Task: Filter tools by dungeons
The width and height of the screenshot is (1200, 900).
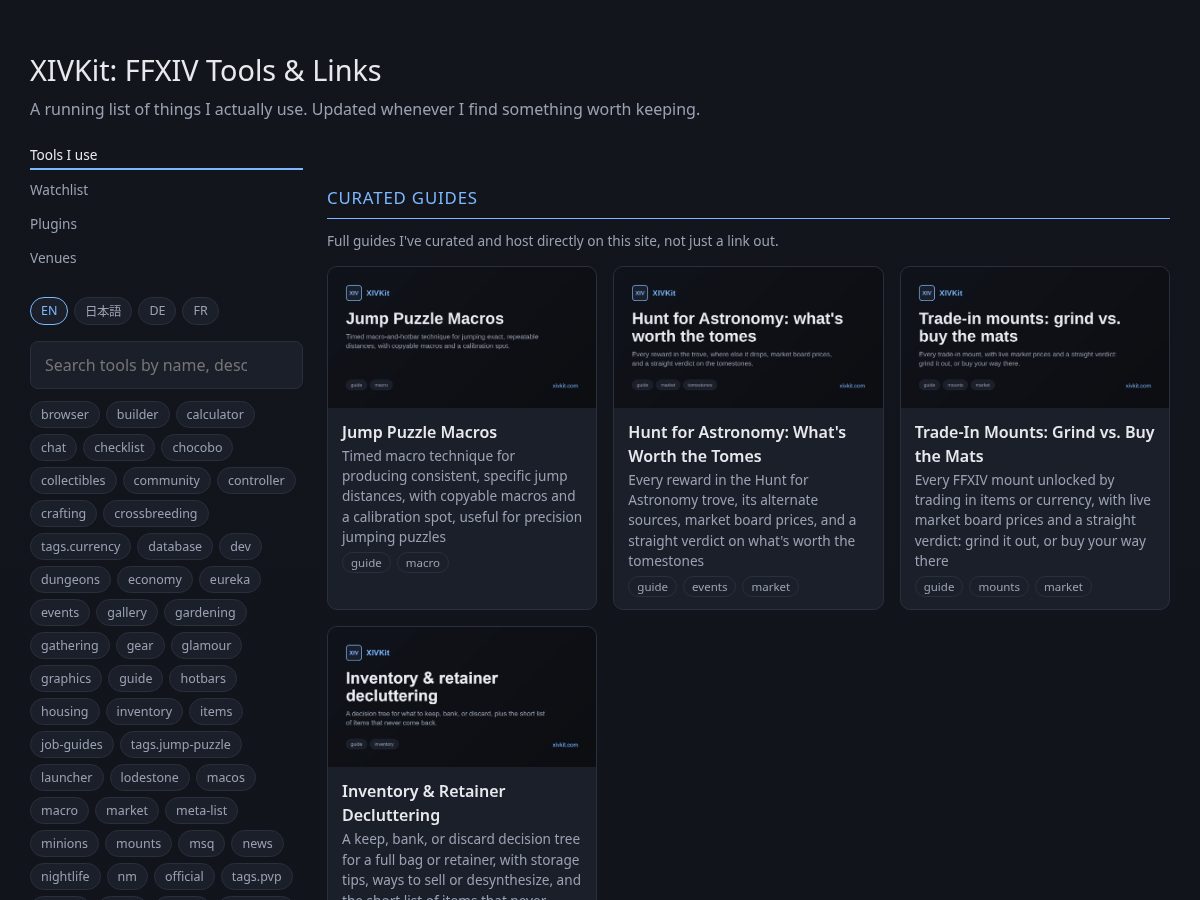Action: coord(70,579)
